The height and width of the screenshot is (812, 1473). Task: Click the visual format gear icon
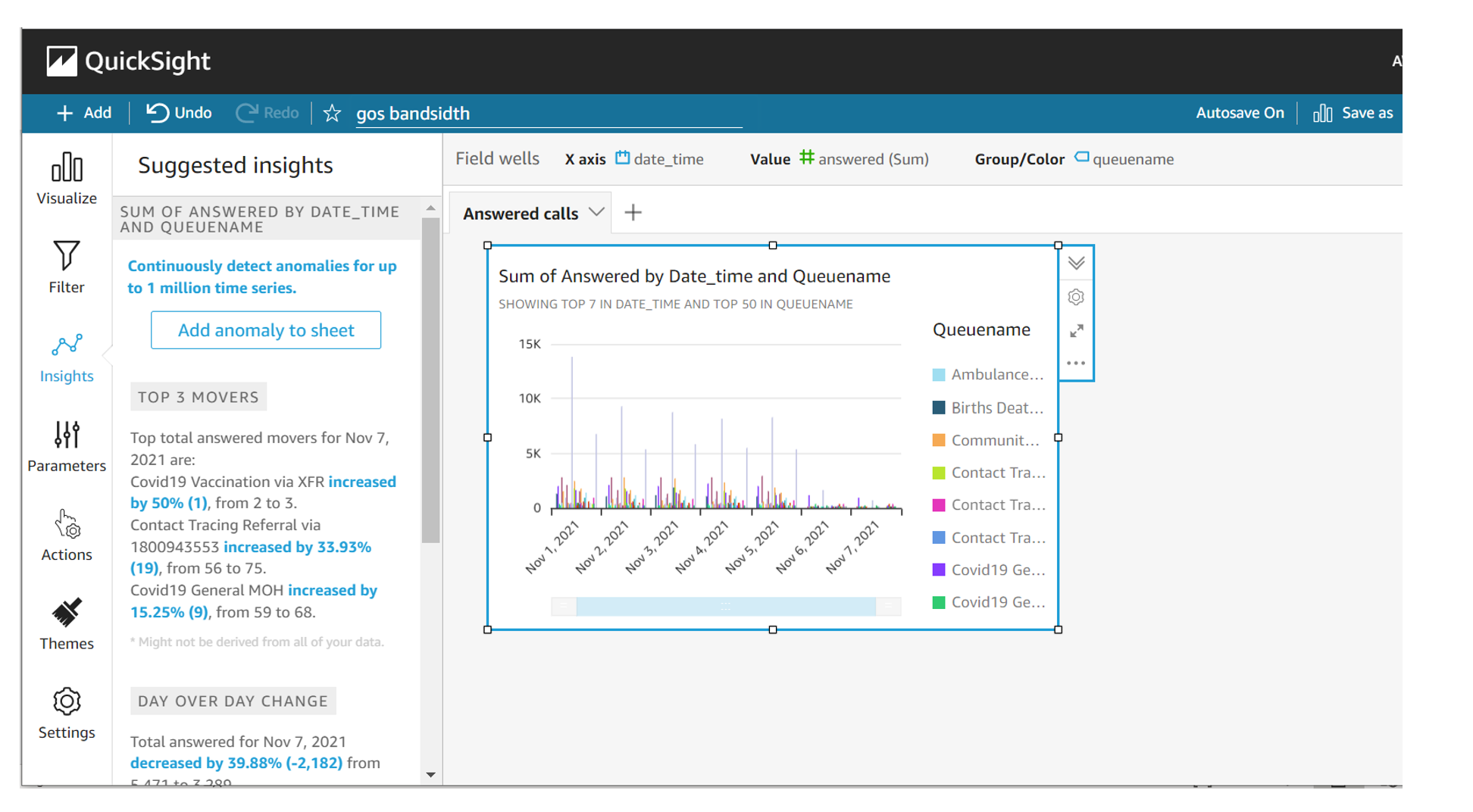click(x=1076, y=297)
